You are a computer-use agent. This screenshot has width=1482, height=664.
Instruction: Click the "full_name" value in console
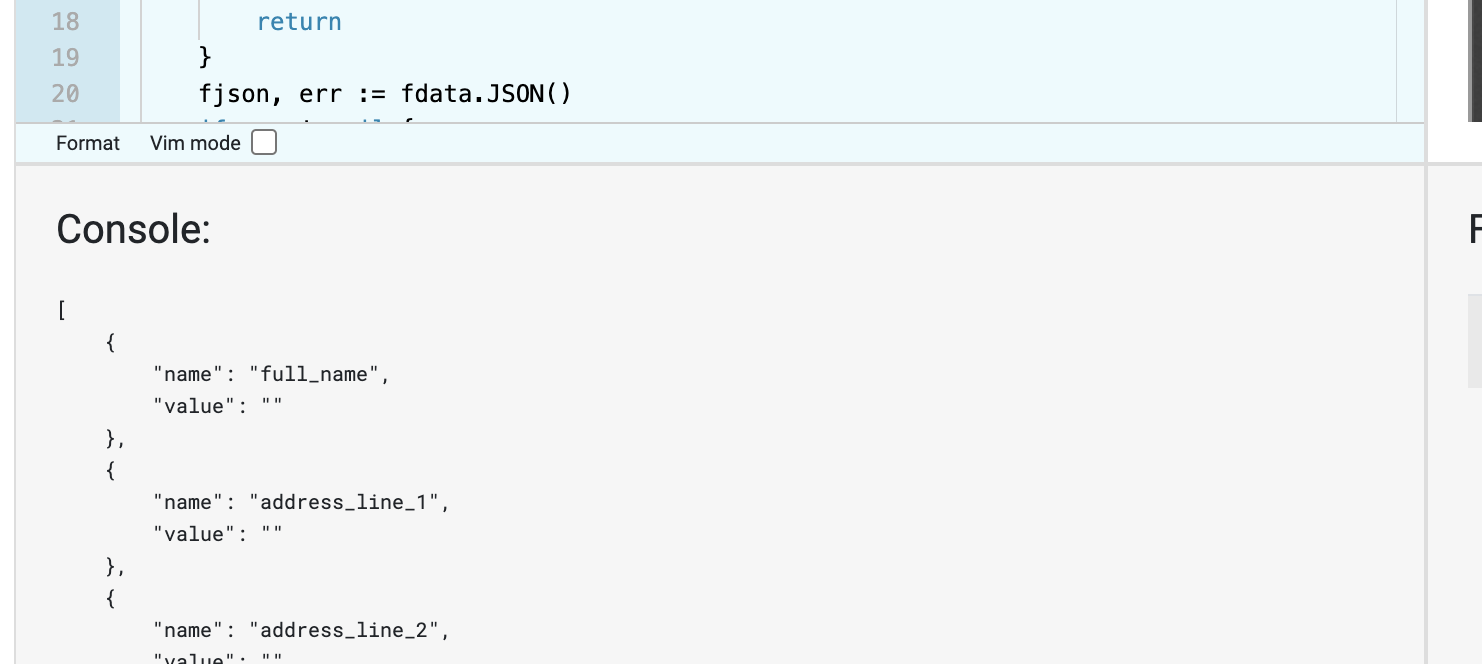318,374
